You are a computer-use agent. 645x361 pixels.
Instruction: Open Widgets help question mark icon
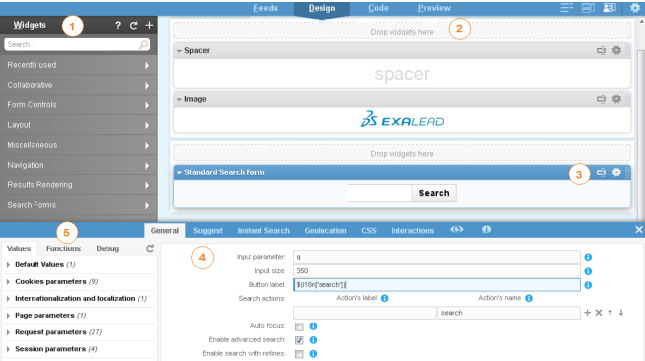click(118, 25)
